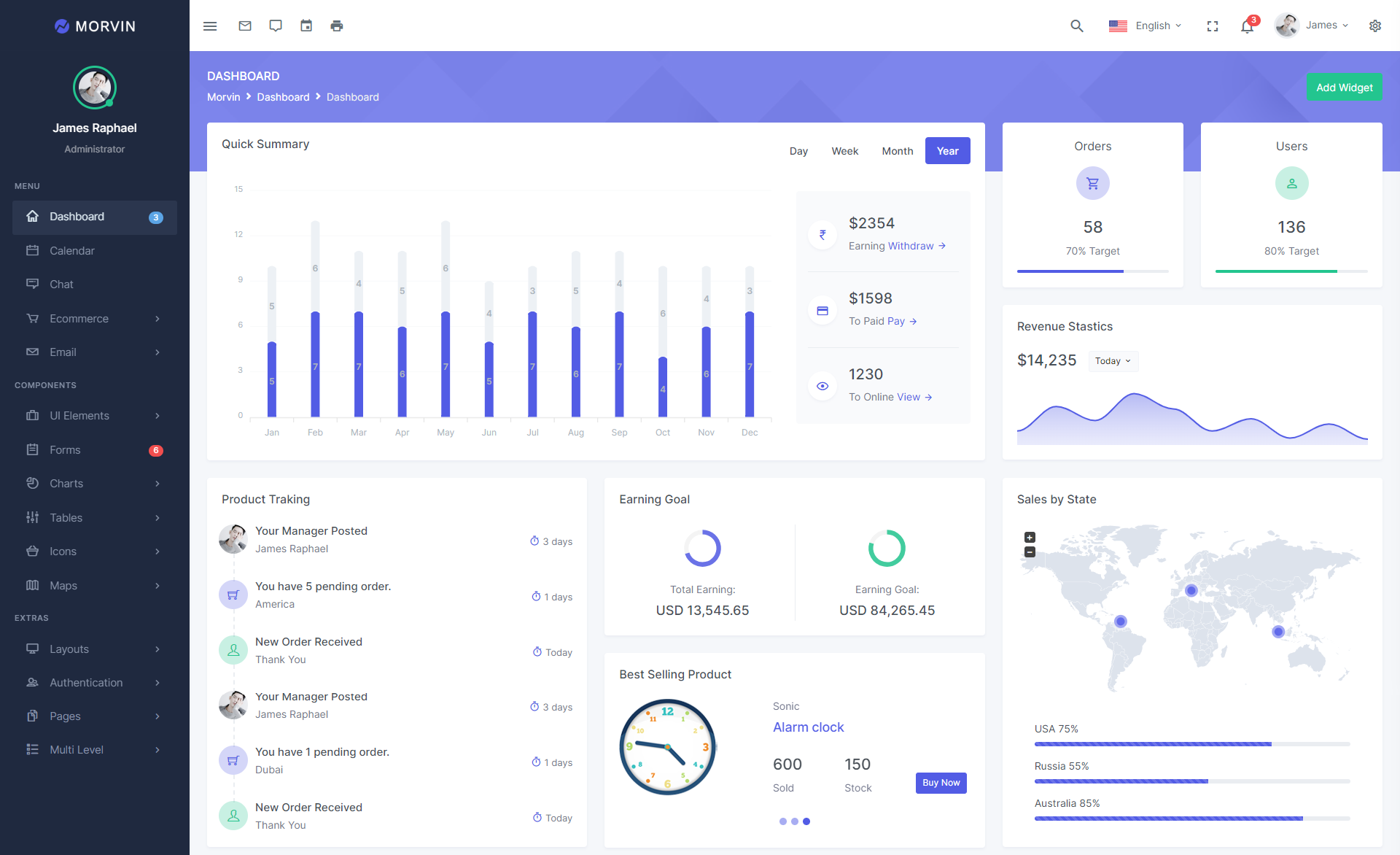
Task: Open notifications bell icon
Action: pos(1247,26)
